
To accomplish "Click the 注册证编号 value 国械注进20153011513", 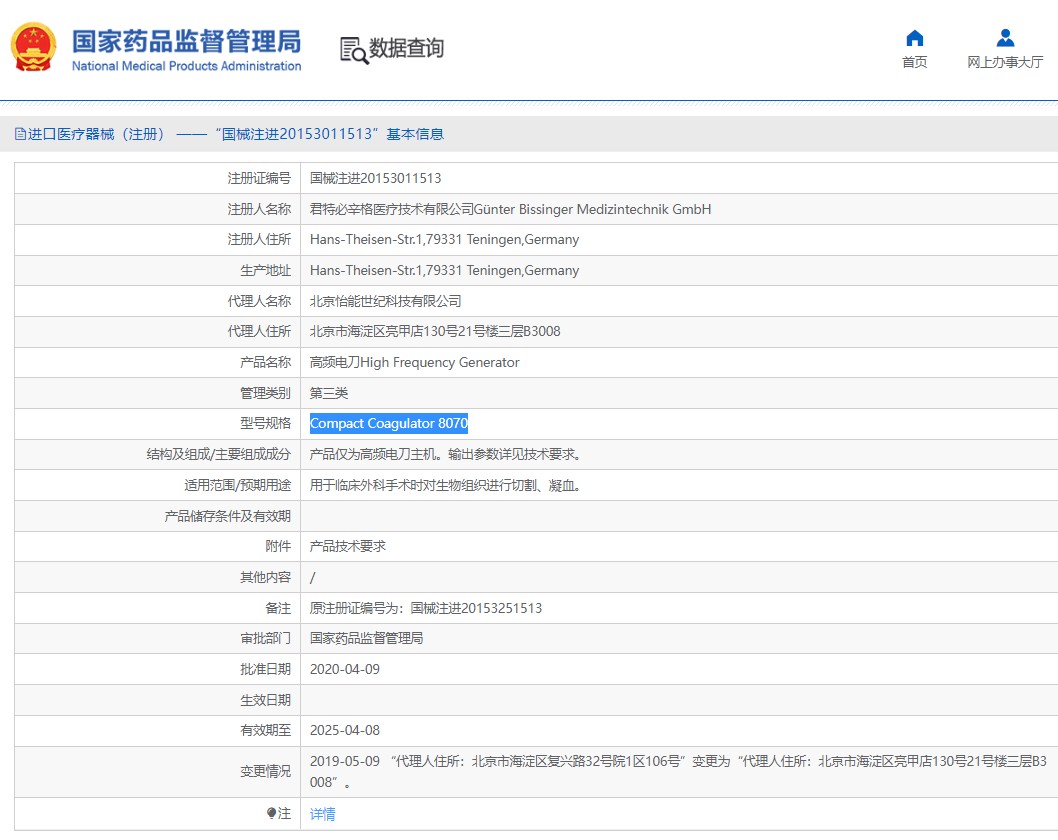I will (375, 178).
